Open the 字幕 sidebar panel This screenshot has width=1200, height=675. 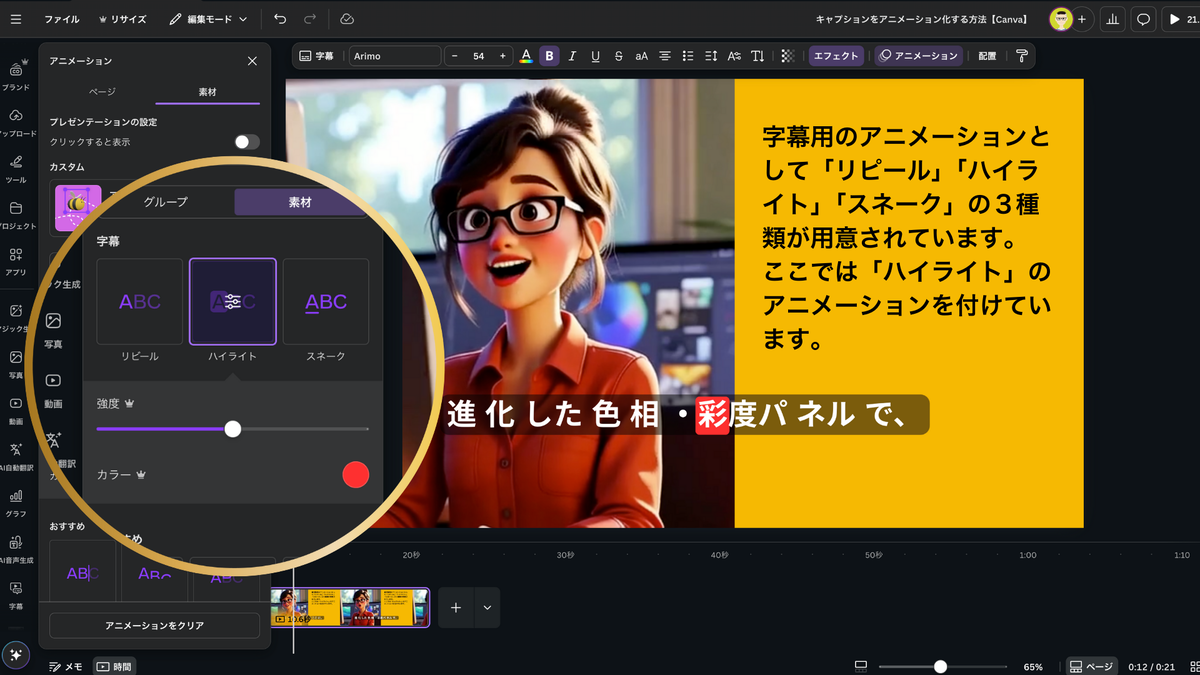[16, 595]
